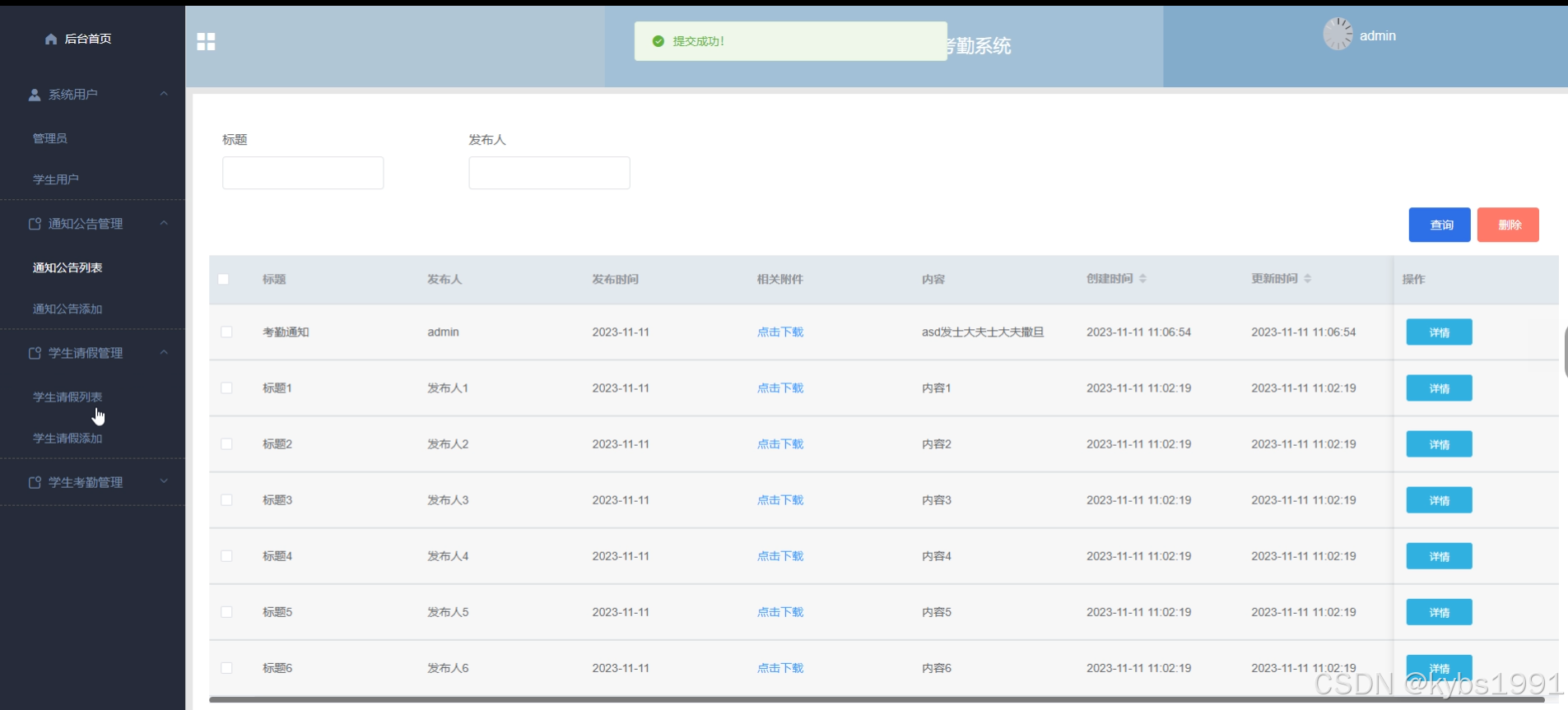Viewport: 1568px width, 710px height.
Task: Check the box for row 标题4
Action: [226, 556]
